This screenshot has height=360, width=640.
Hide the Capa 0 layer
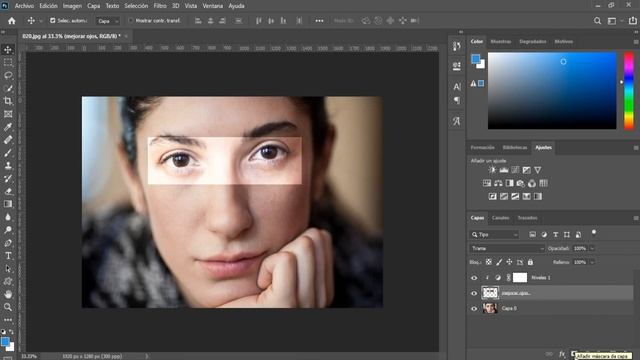474,309
